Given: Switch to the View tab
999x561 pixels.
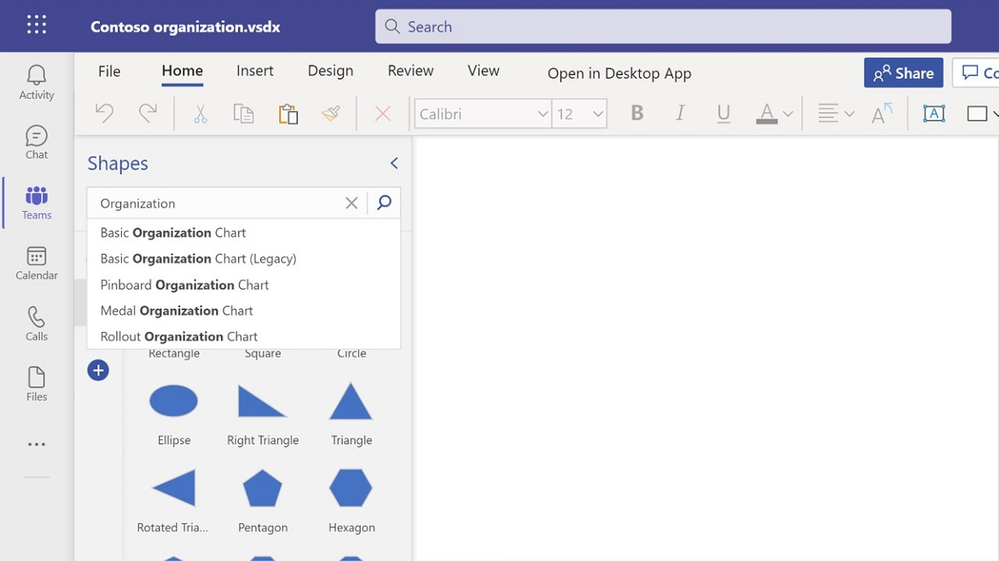Looking at the screenshot, I should (484, 71).
